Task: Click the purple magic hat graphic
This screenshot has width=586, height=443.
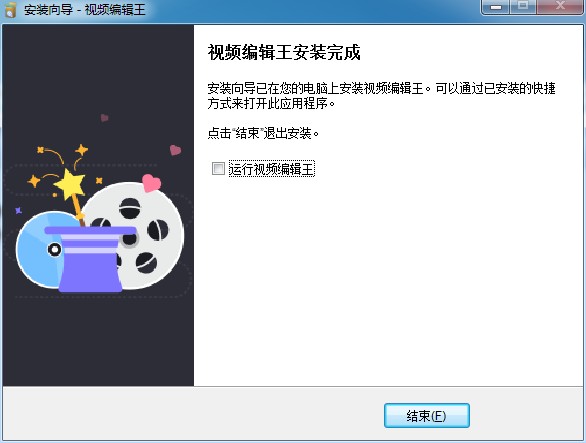Action: pos(90,259)
